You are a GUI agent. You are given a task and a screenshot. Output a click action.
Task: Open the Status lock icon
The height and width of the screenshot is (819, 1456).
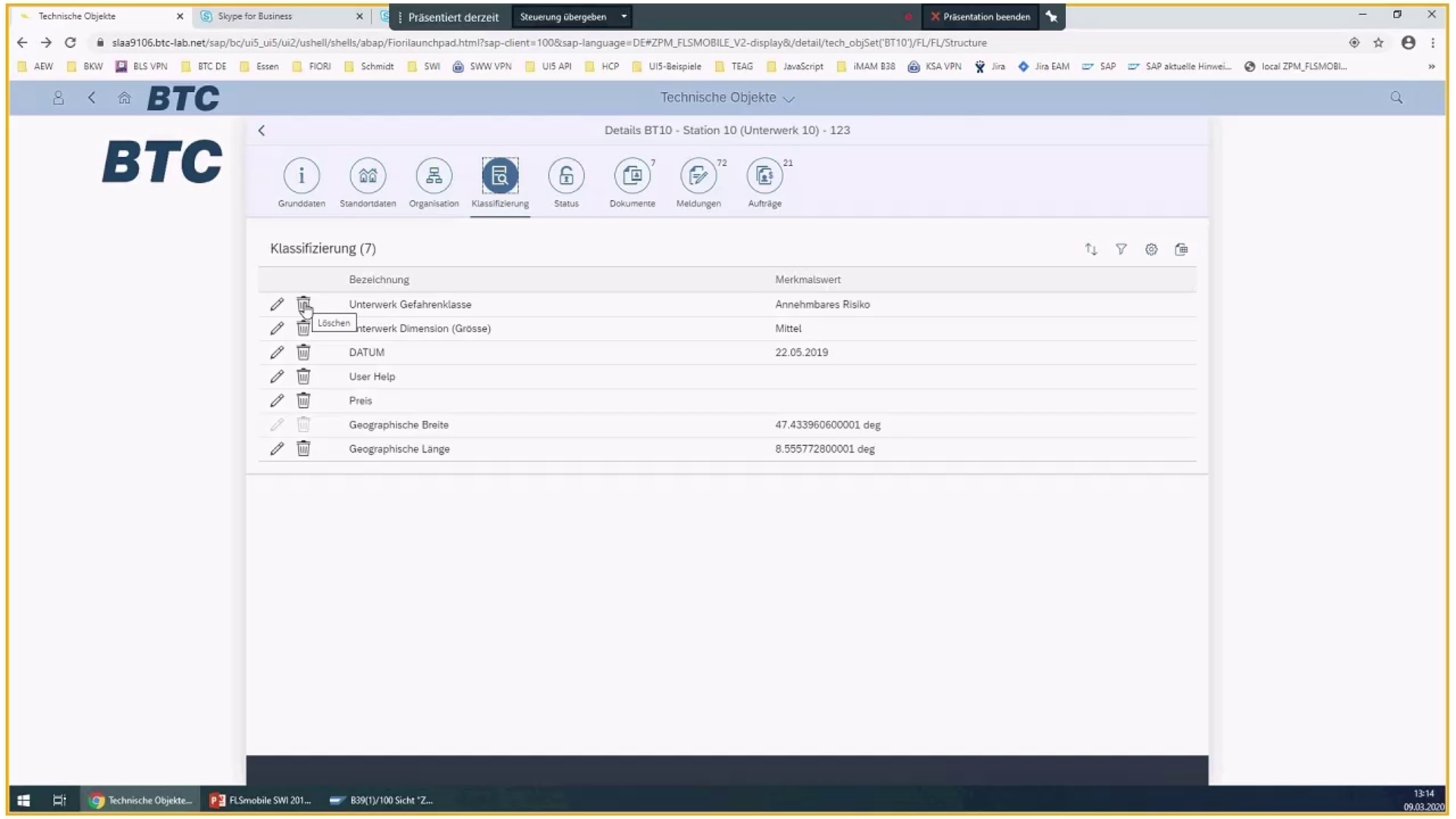[x=565, y=176]
